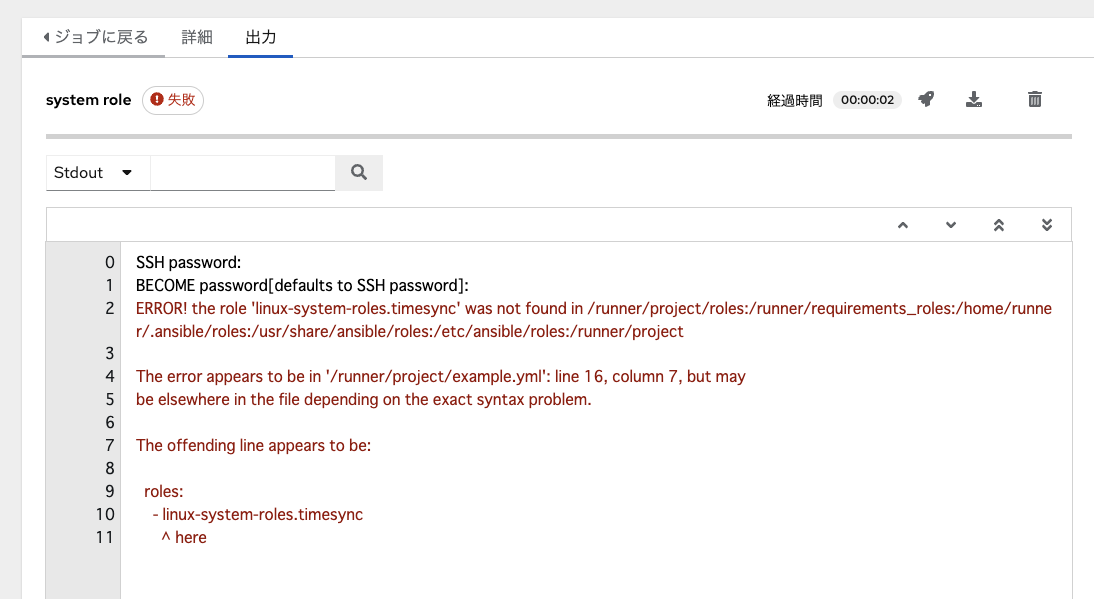Click line number 0 in the gutter
The width and height of the screenshot is (1094, 599).
(110, 262)
